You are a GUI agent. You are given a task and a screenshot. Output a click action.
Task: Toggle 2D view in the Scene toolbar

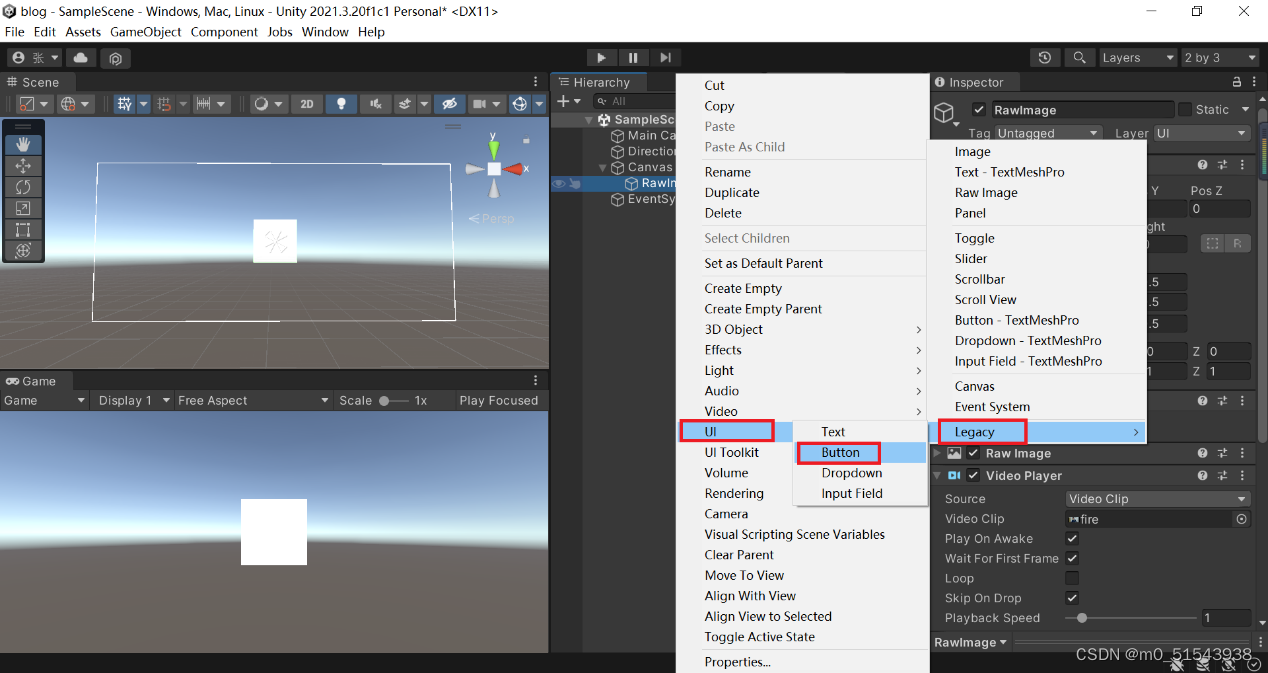306,103
